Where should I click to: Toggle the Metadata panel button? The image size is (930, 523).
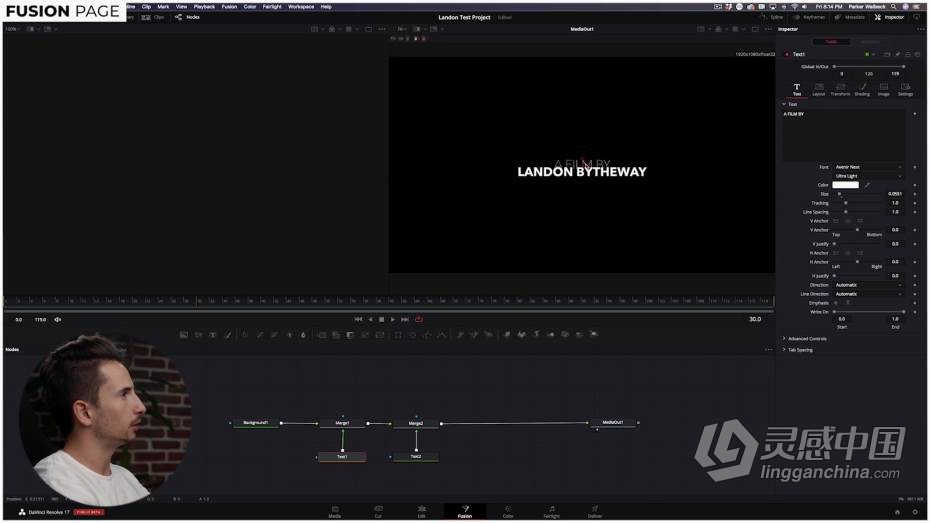pyautogui.click(x=850, y=17)
